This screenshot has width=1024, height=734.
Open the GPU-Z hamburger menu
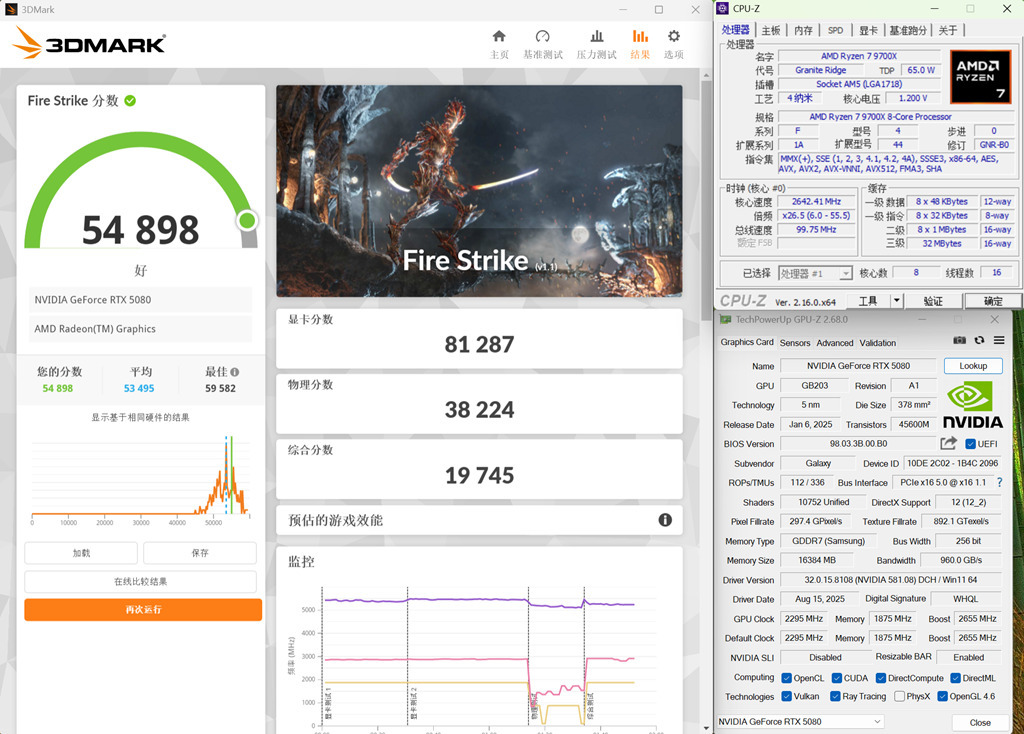[x=999, y=341]
